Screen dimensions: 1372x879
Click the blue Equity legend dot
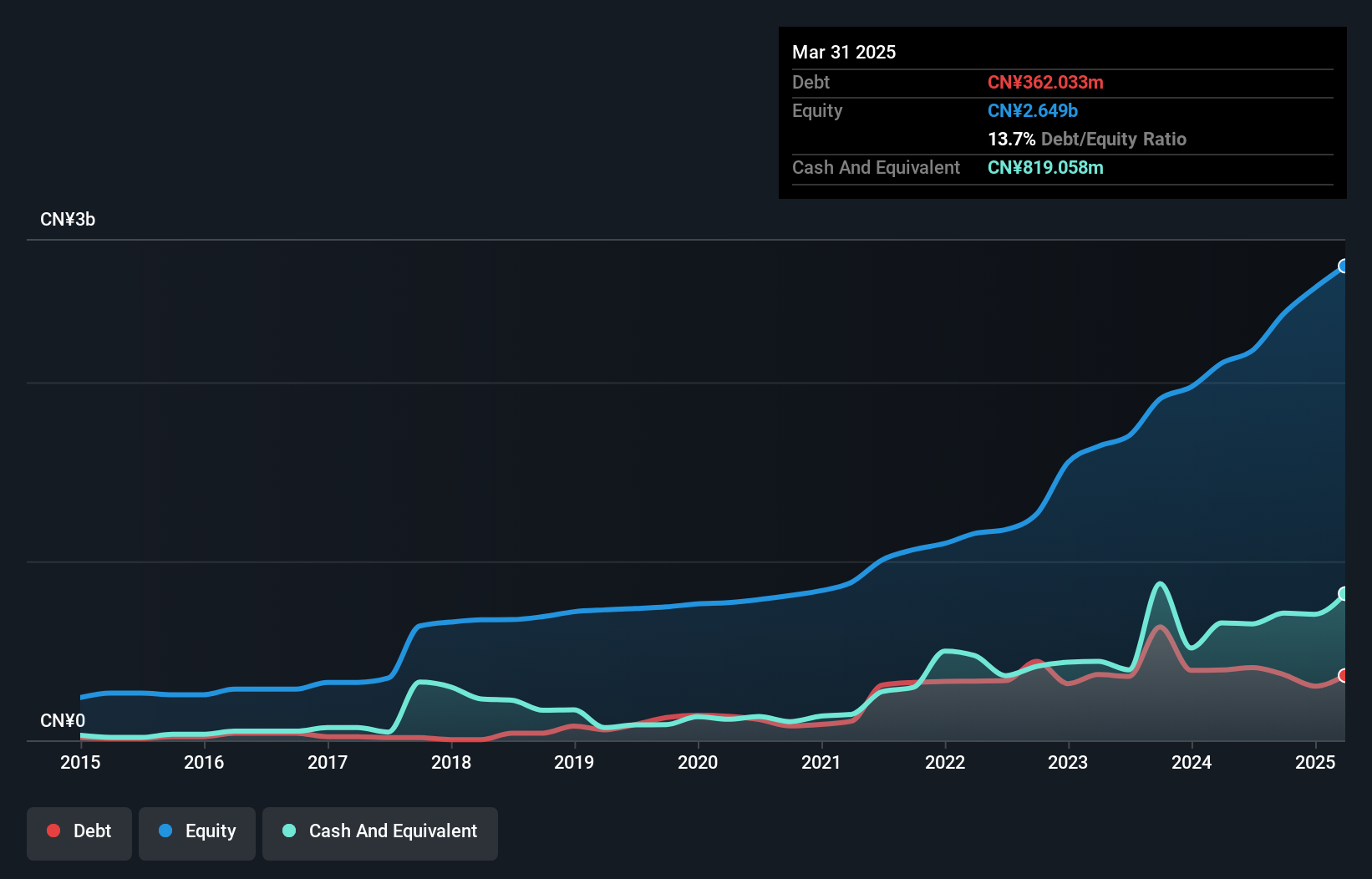point(165,831)
